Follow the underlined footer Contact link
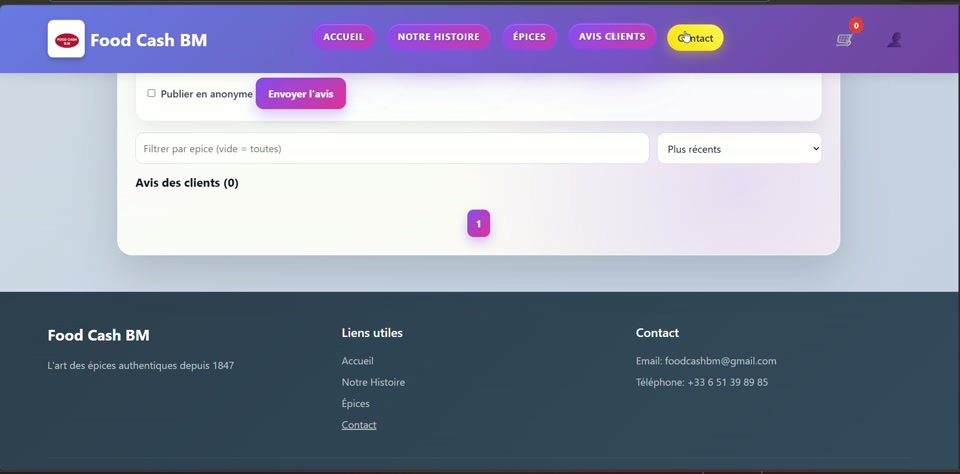This screenshot has width=960, height=474. (359, 425)
